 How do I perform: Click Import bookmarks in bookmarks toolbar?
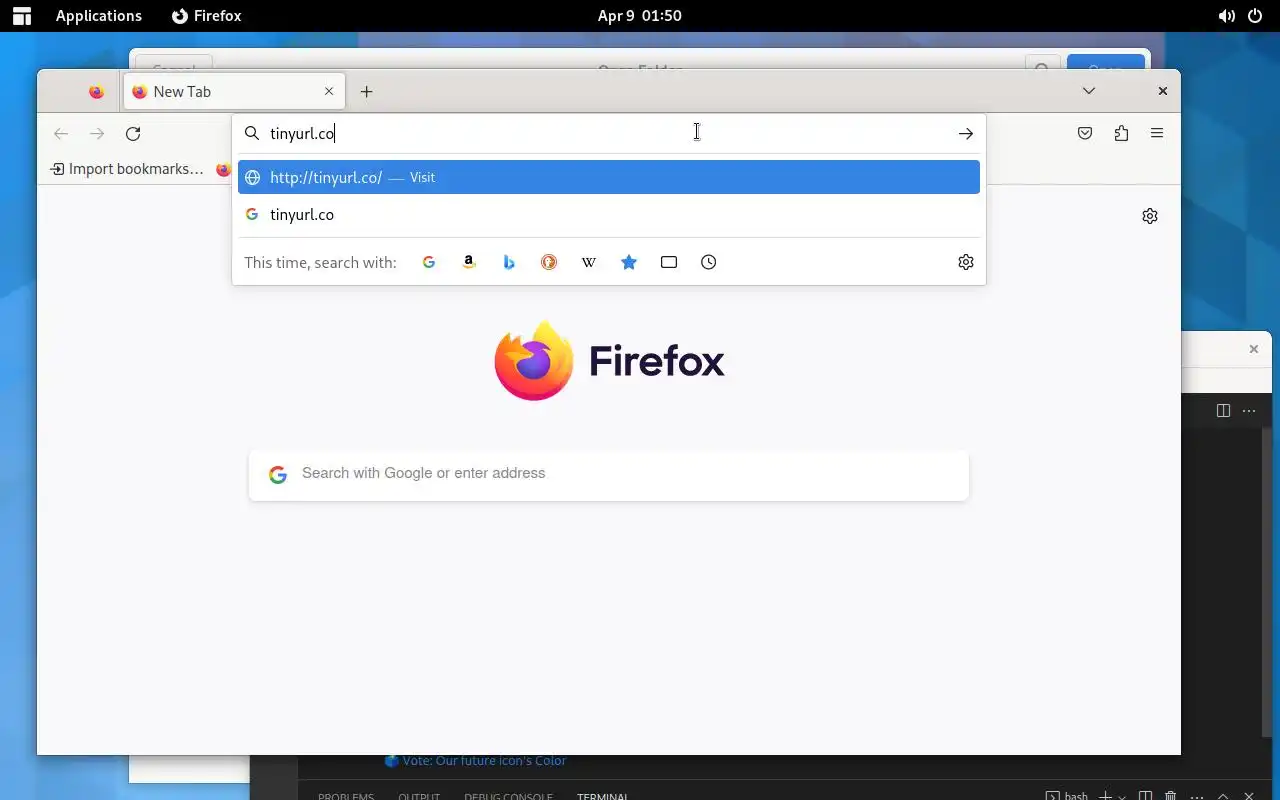pyautogui.click(x=127, y=169)
